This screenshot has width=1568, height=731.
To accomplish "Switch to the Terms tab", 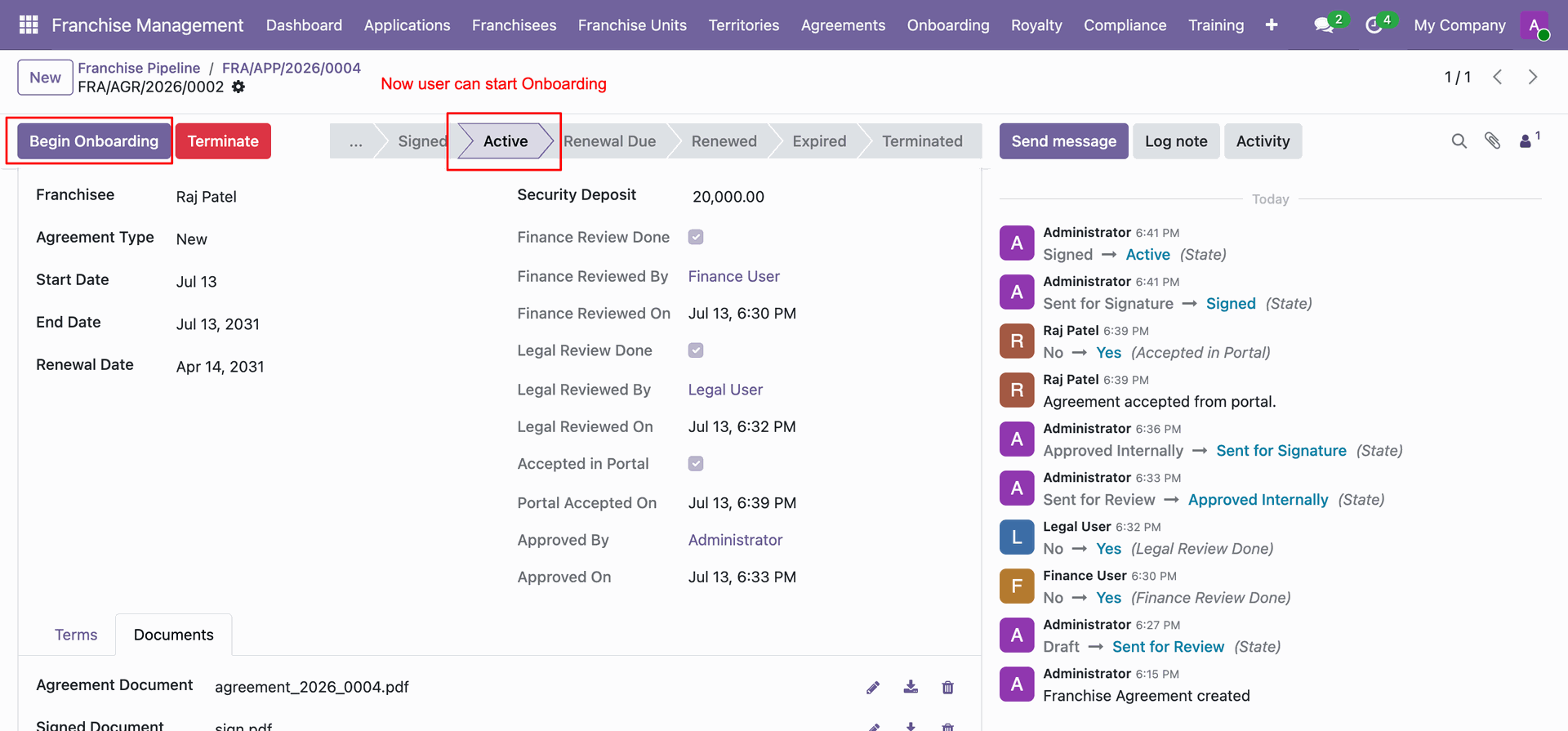I will (x=76, y=635).
